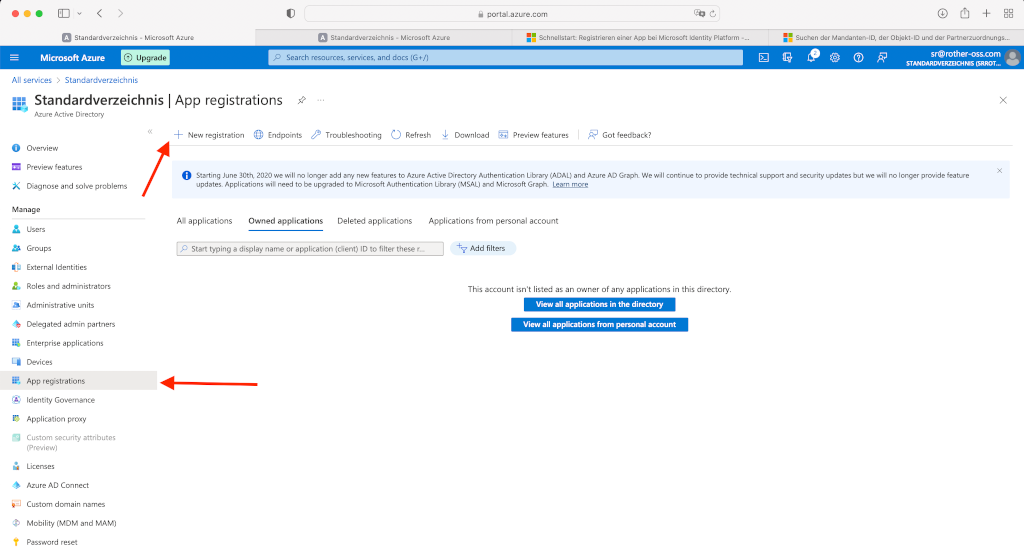The height and width of the screenshot is (551, 1024).
Task: Open the feedback icon in top bar
Action: pos(882,57)
